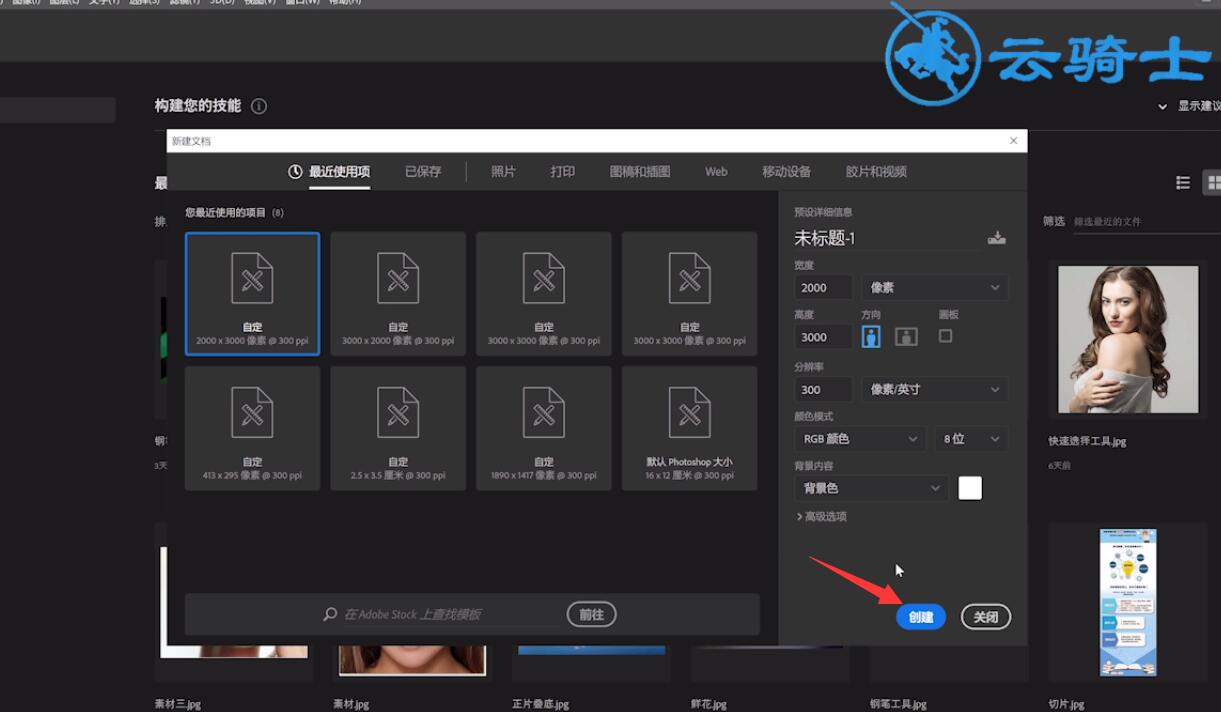Switch to the 图稿和插图 tab
Screen dimensions: 1221x712
pyautogui.click(x=640, y=172)
